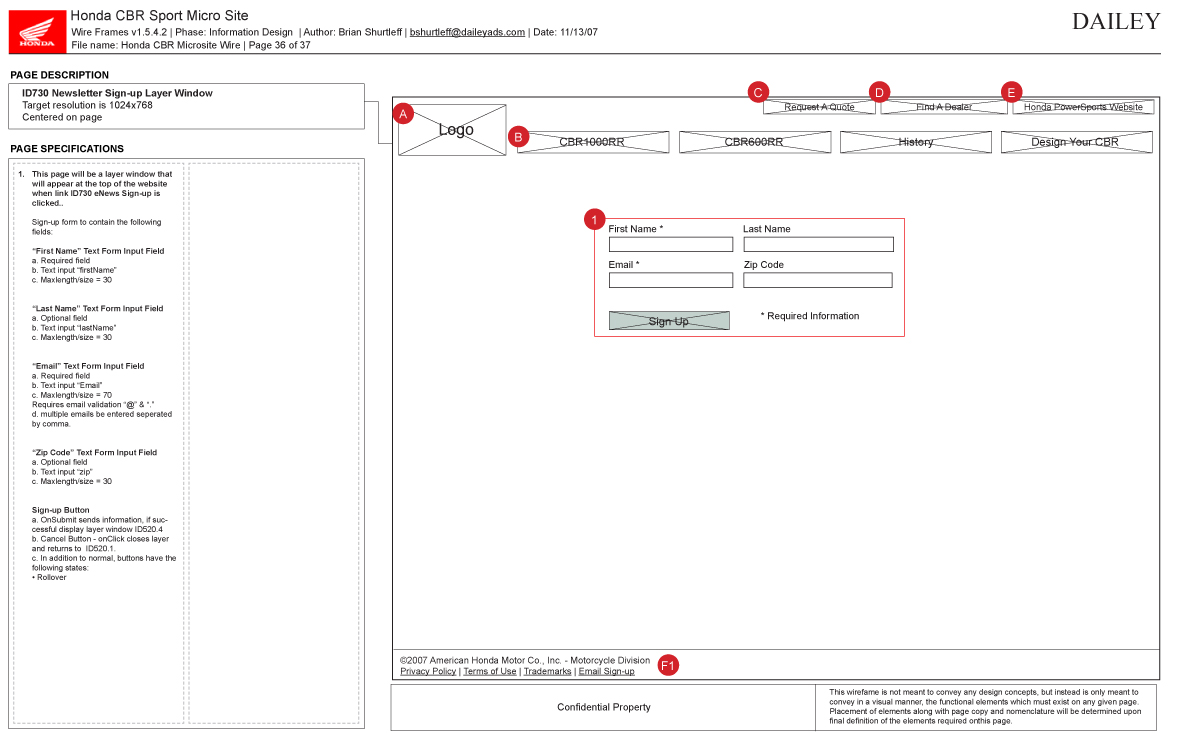Screen dimensions: 1197x733
Task: Click the red F1 footer marker
Action: click(x=668, y=665)
